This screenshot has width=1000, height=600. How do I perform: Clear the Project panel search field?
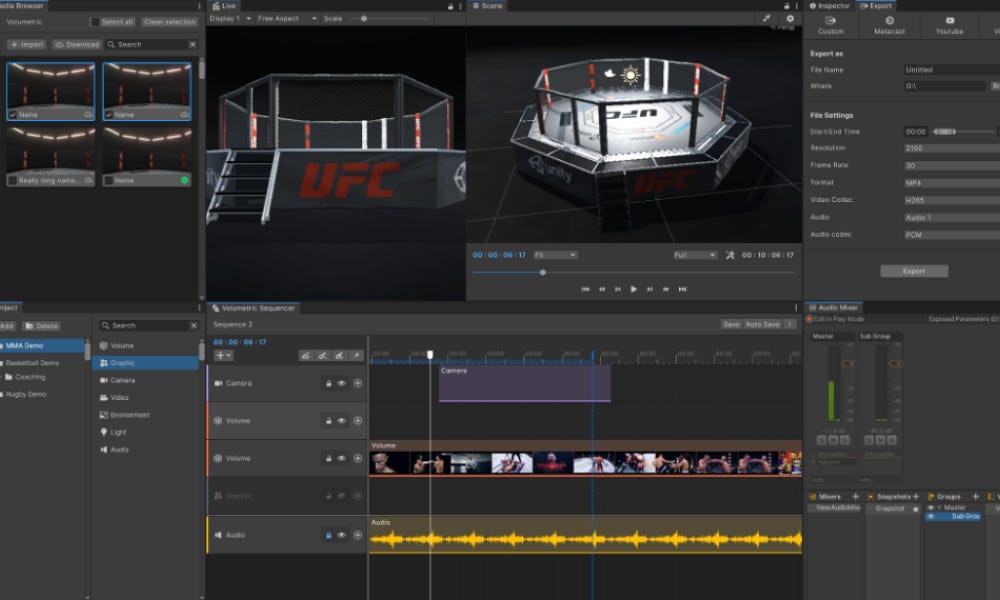[194, 325]
